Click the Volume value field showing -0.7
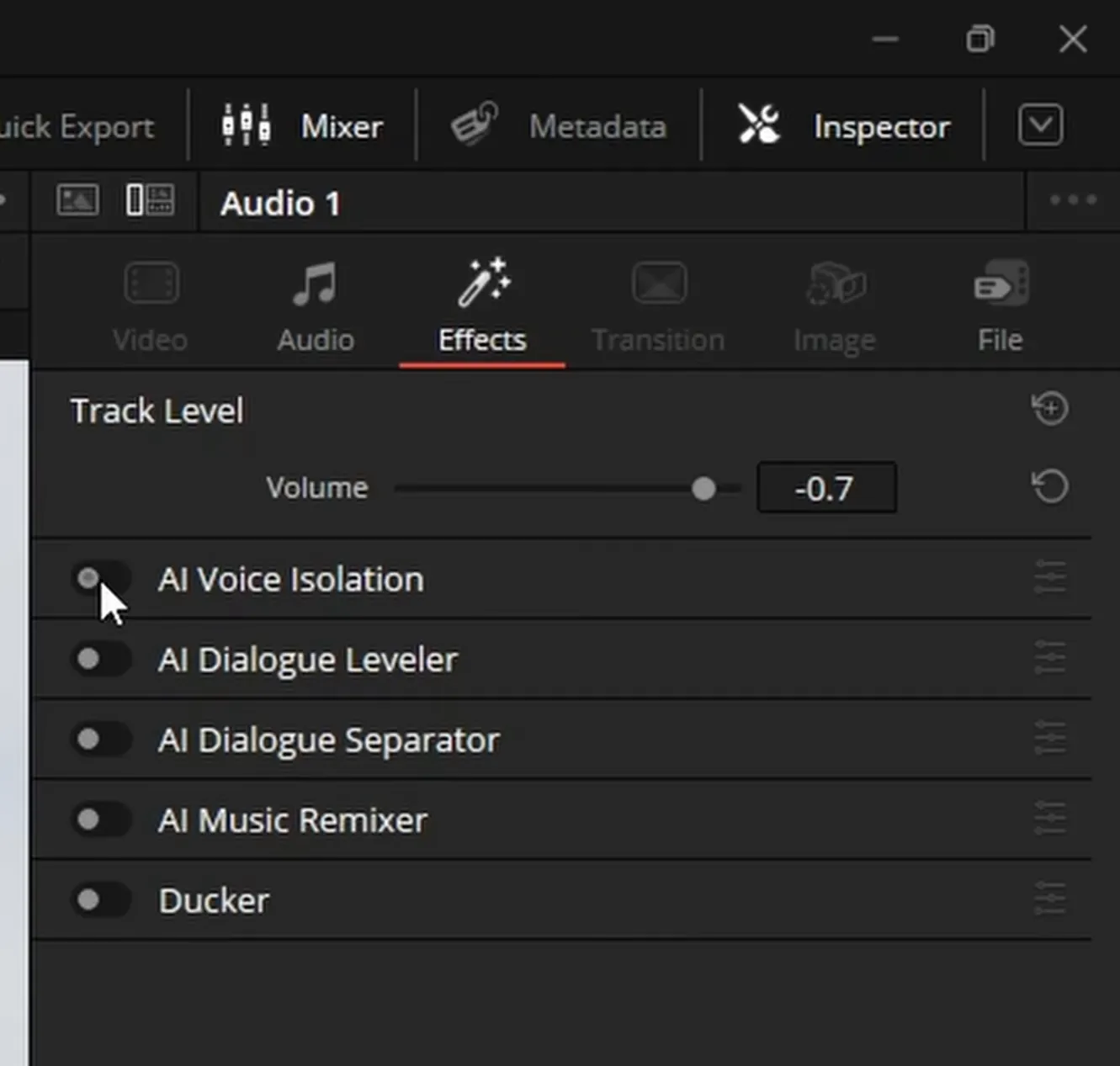The image size is (1120, 1066). [x=826, y=488]
